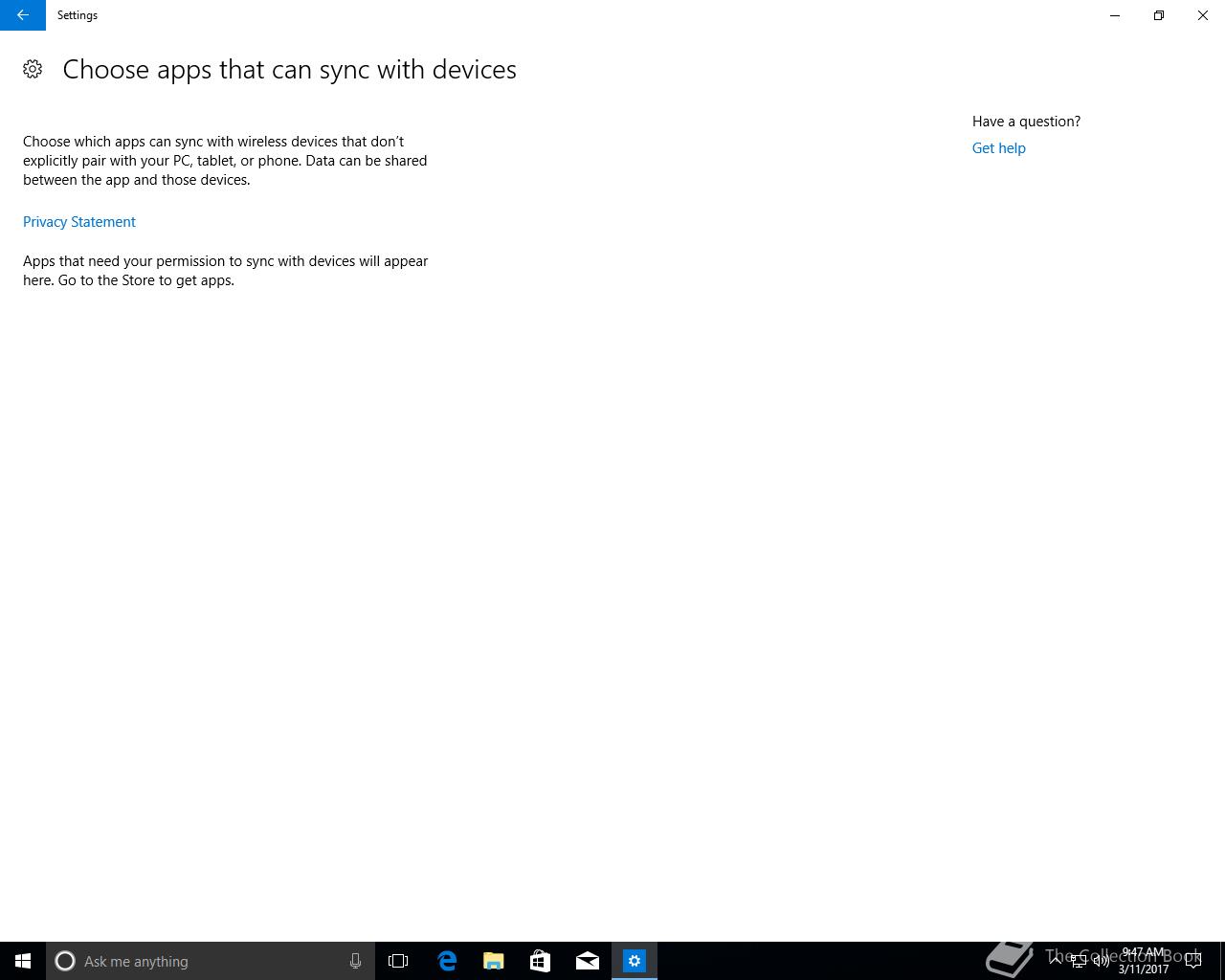Open the Mail app from the taskbar

(588, 961)
